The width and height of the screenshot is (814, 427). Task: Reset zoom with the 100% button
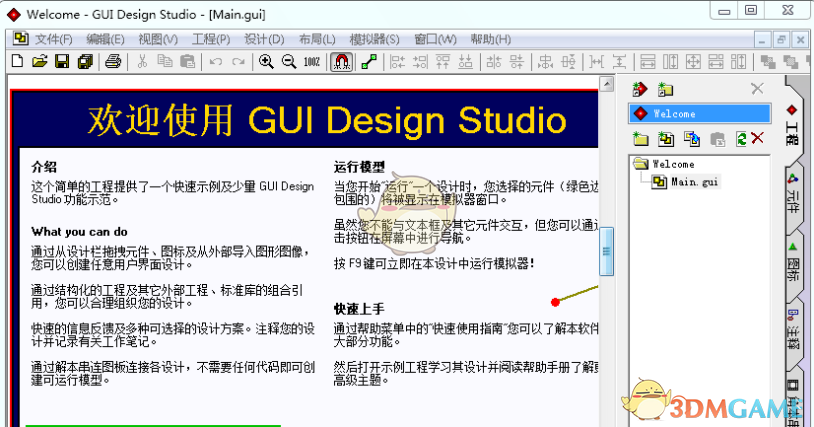pos(311,62)
